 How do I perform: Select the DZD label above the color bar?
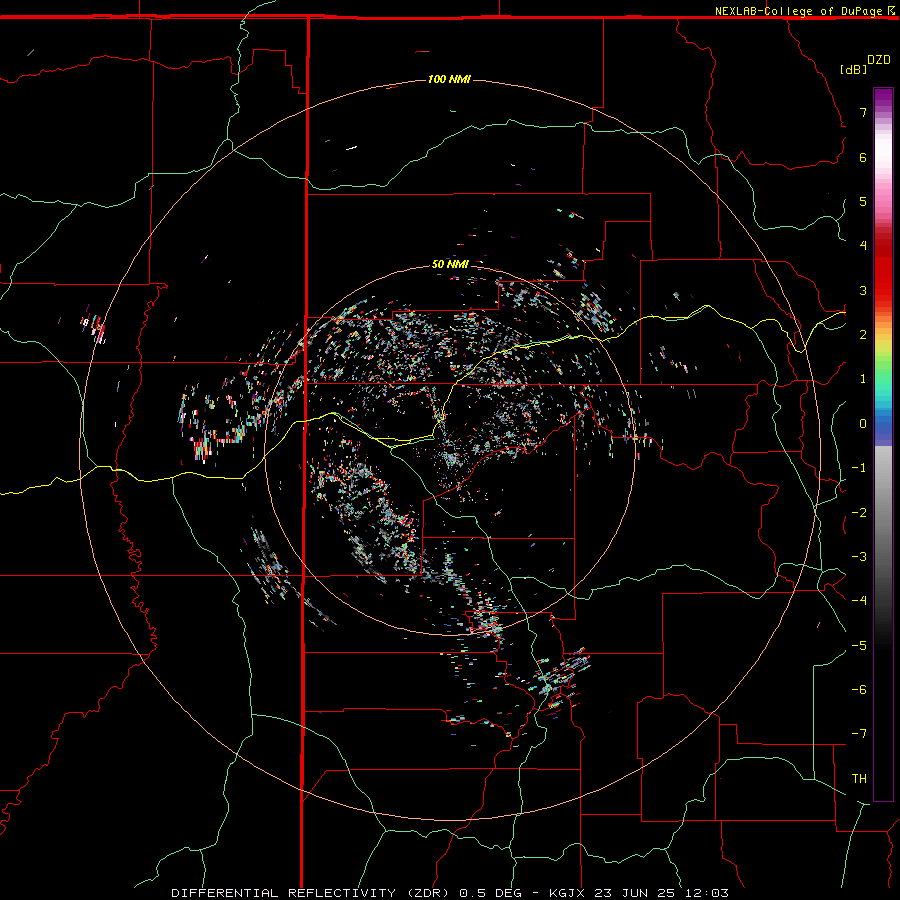click(x=879, y=60)
